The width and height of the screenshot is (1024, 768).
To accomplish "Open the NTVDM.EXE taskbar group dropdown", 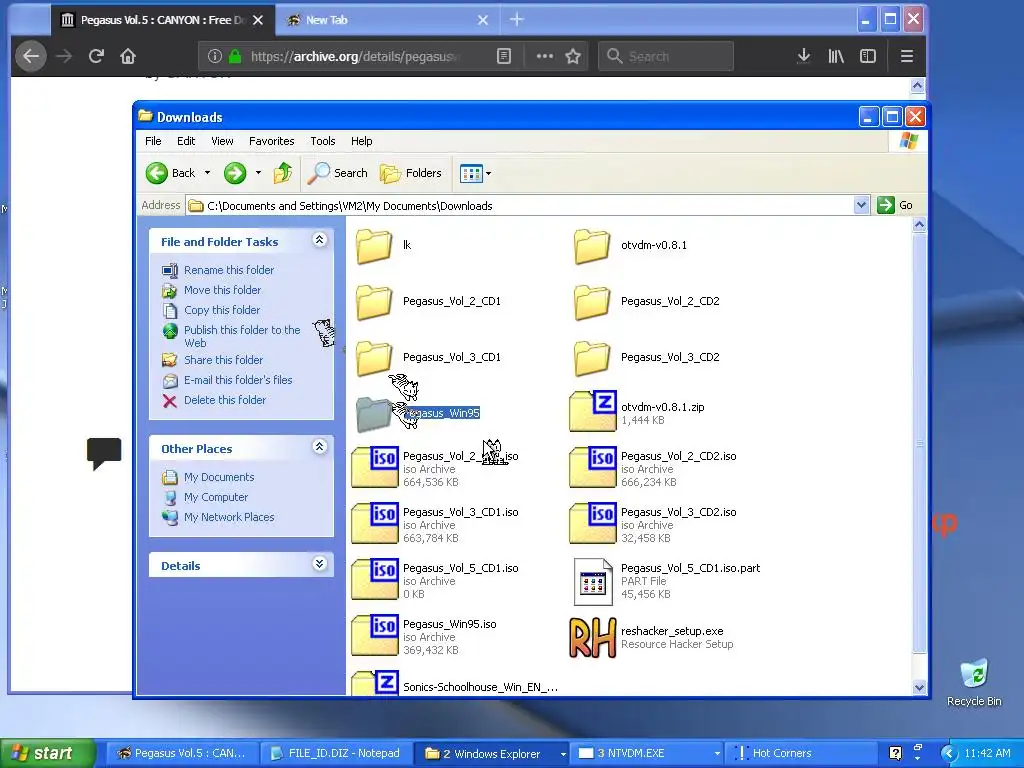I will click(717, 754).
